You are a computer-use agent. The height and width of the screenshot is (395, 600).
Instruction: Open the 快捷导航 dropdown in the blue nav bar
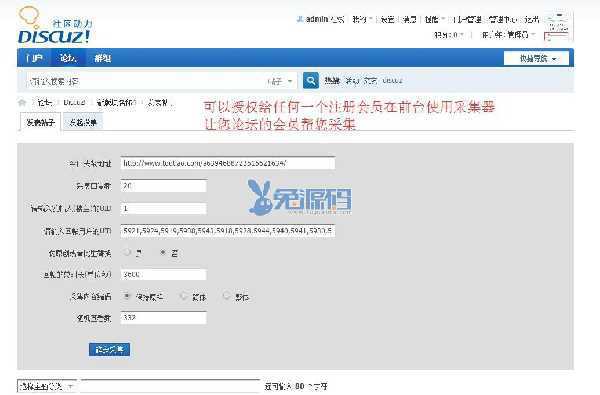536,59
